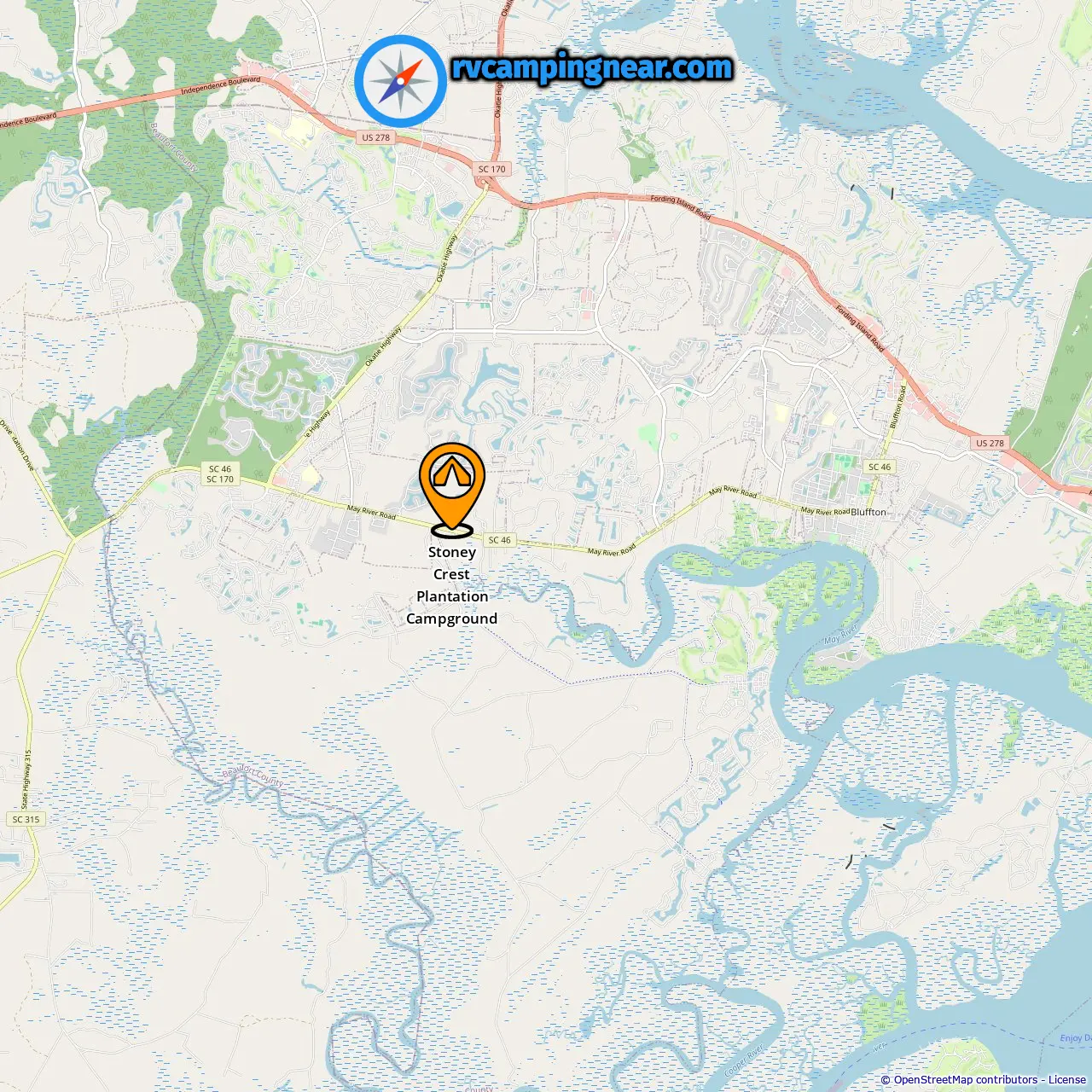Select the Stoney Crest Plantation Campground label
1092x1092 pixels.
click(452, 585)
